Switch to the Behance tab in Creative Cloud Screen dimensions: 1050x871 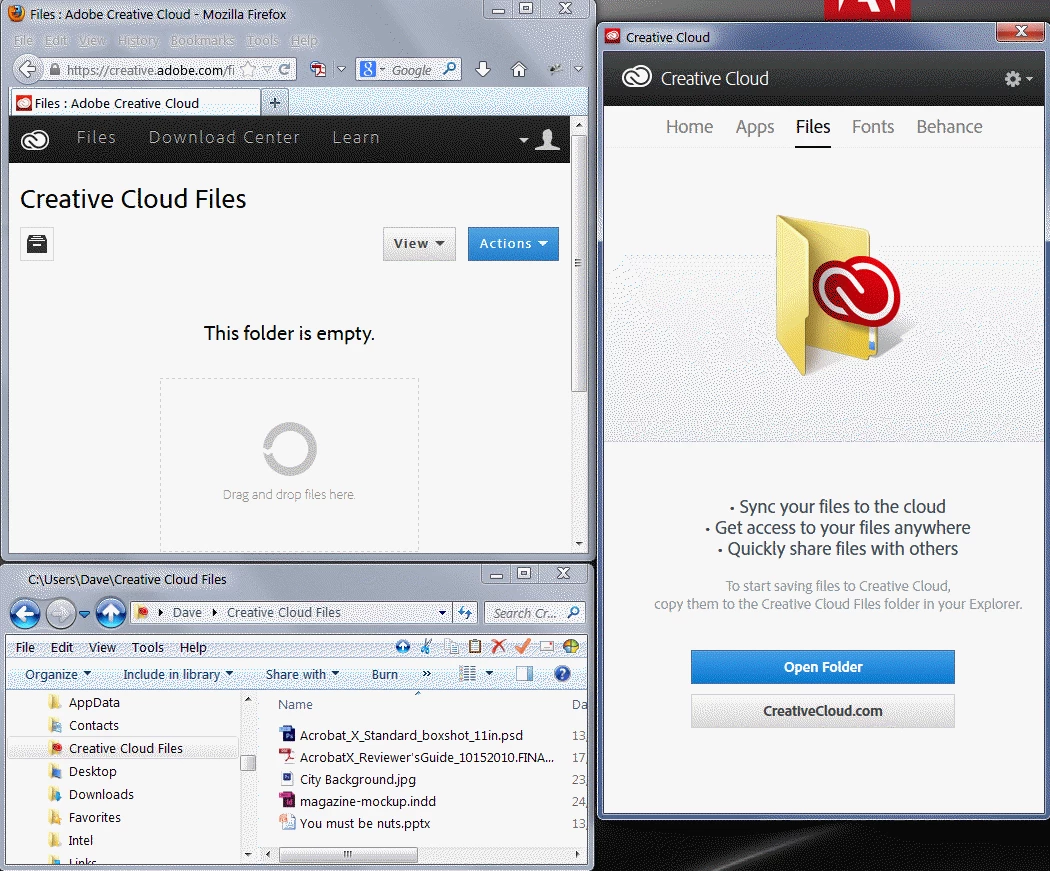[x=949, y=127]
